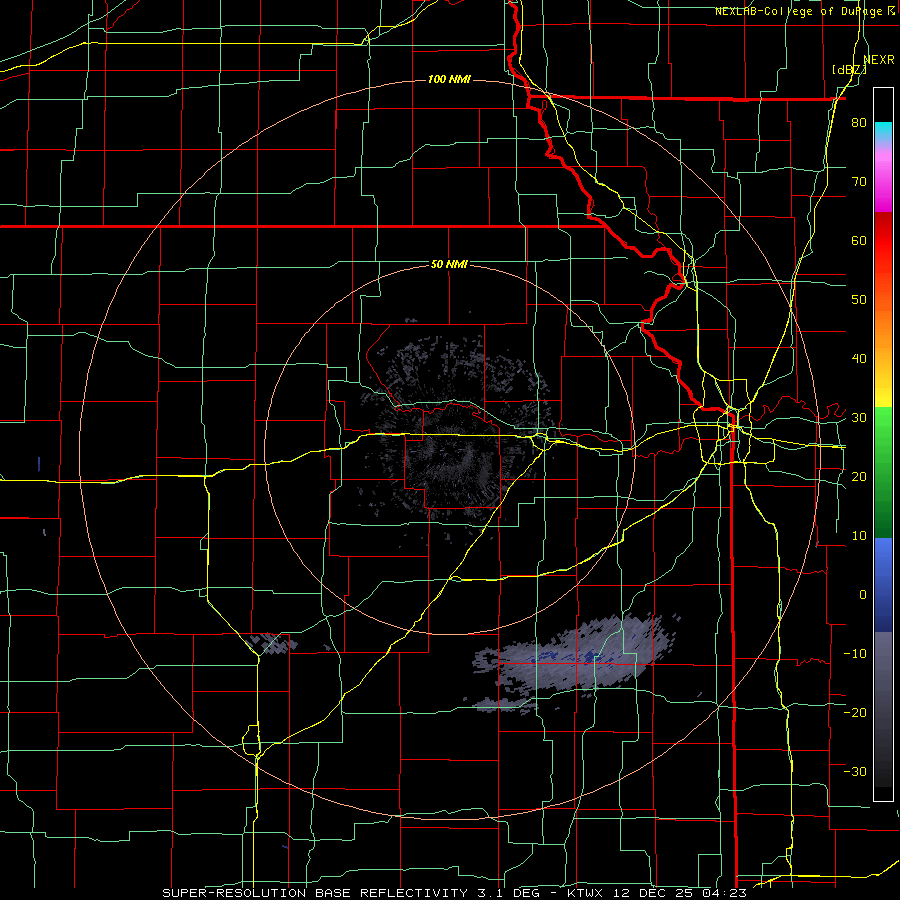The image size is (900, 900).
Task: Click the 12 DEC 25 04:23 timestamp
Action: click(680, 893)
